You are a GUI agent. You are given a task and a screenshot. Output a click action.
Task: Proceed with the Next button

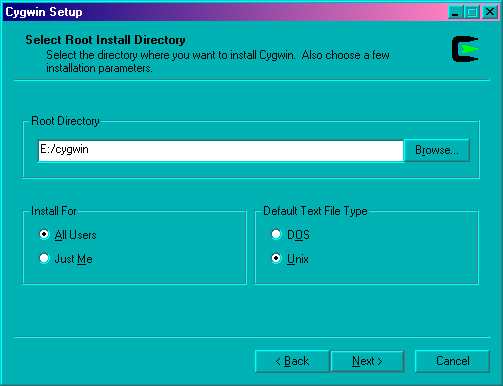pyautogui.click(x=367, y=361)
